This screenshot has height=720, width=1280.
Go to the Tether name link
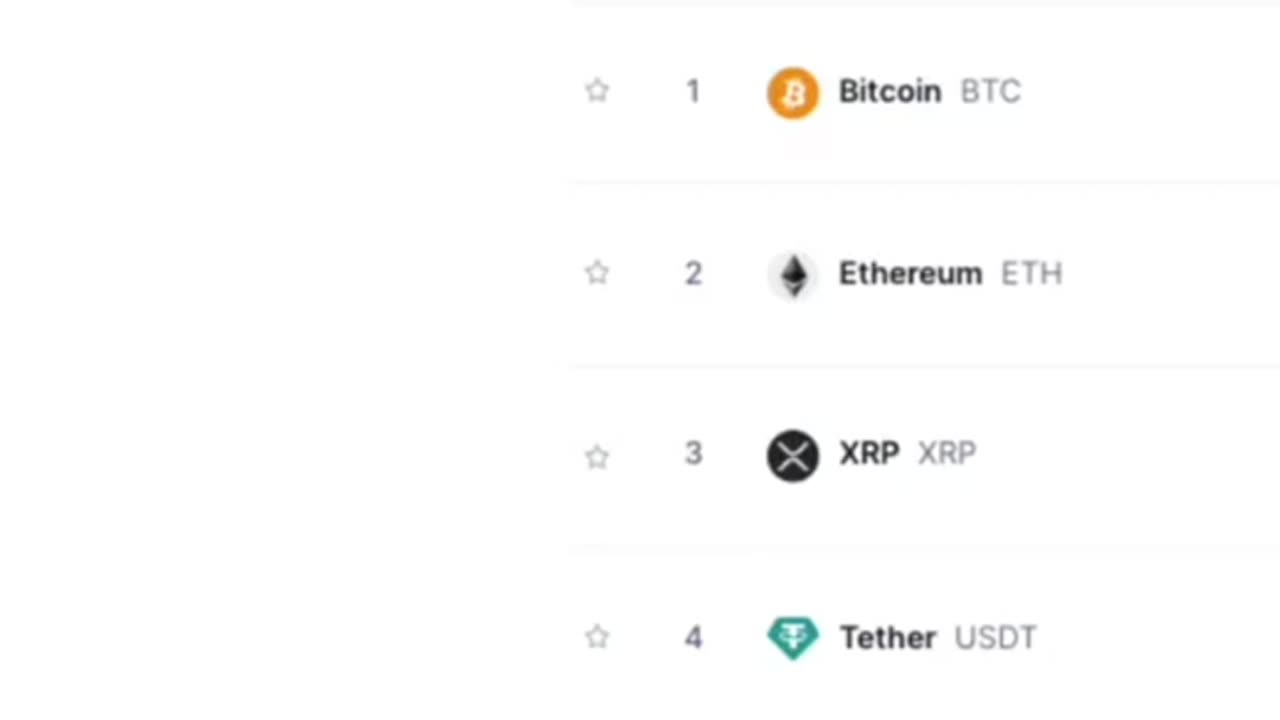888,637
